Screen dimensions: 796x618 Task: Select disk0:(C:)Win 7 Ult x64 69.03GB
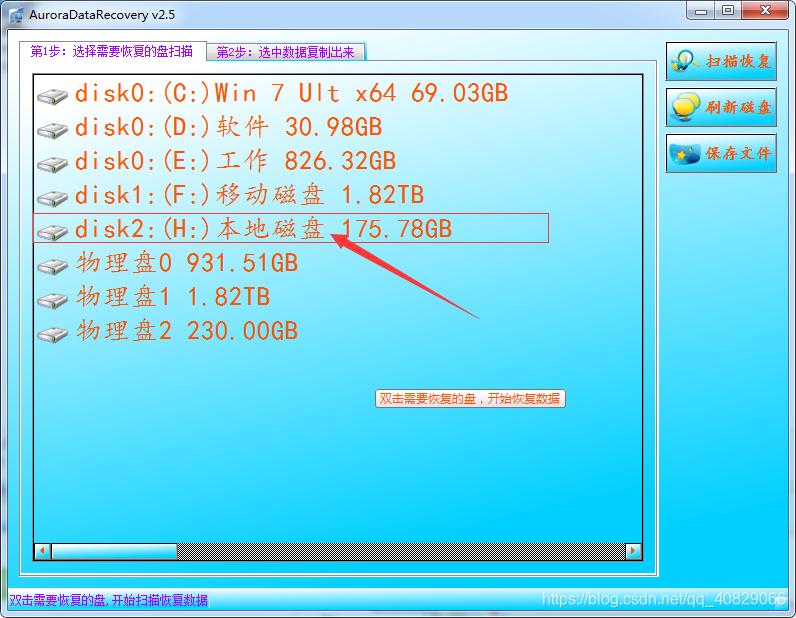tap(291, 93)
